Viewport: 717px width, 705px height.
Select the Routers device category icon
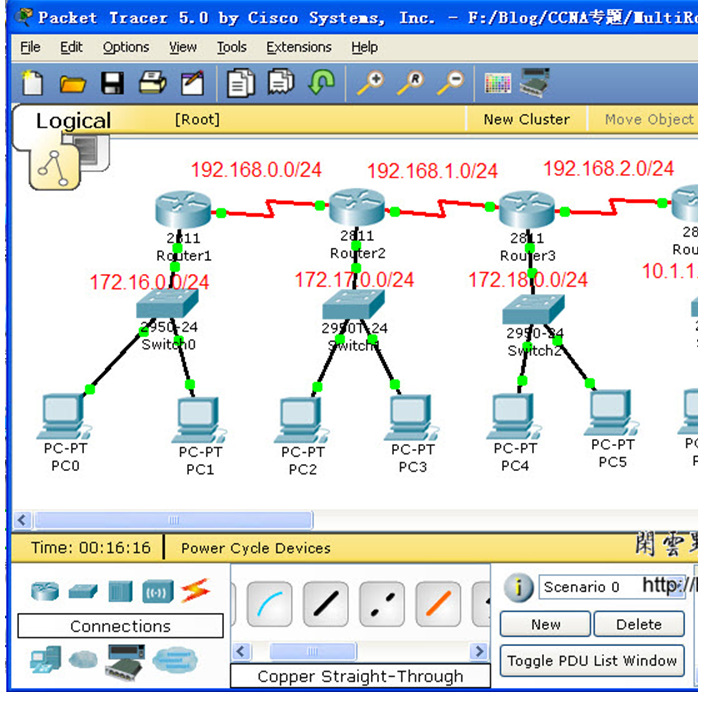coord(45,591)
